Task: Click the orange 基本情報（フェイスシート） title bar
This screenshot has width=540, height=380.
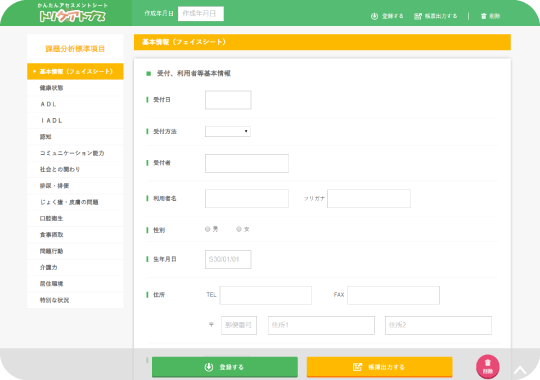Action: 322,42
